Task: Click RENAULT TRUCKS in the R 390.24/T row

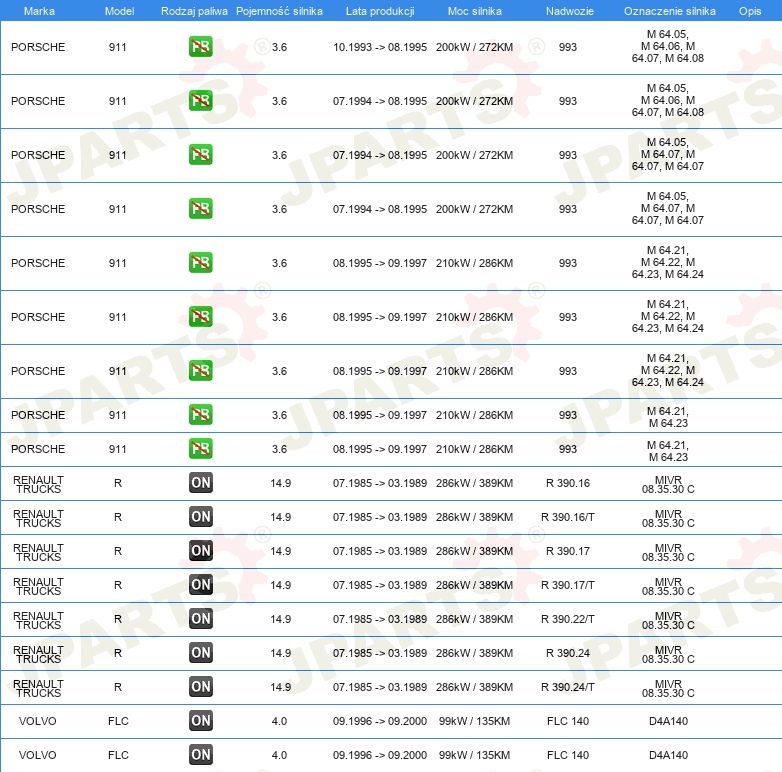Action: (x=38, y=688)
